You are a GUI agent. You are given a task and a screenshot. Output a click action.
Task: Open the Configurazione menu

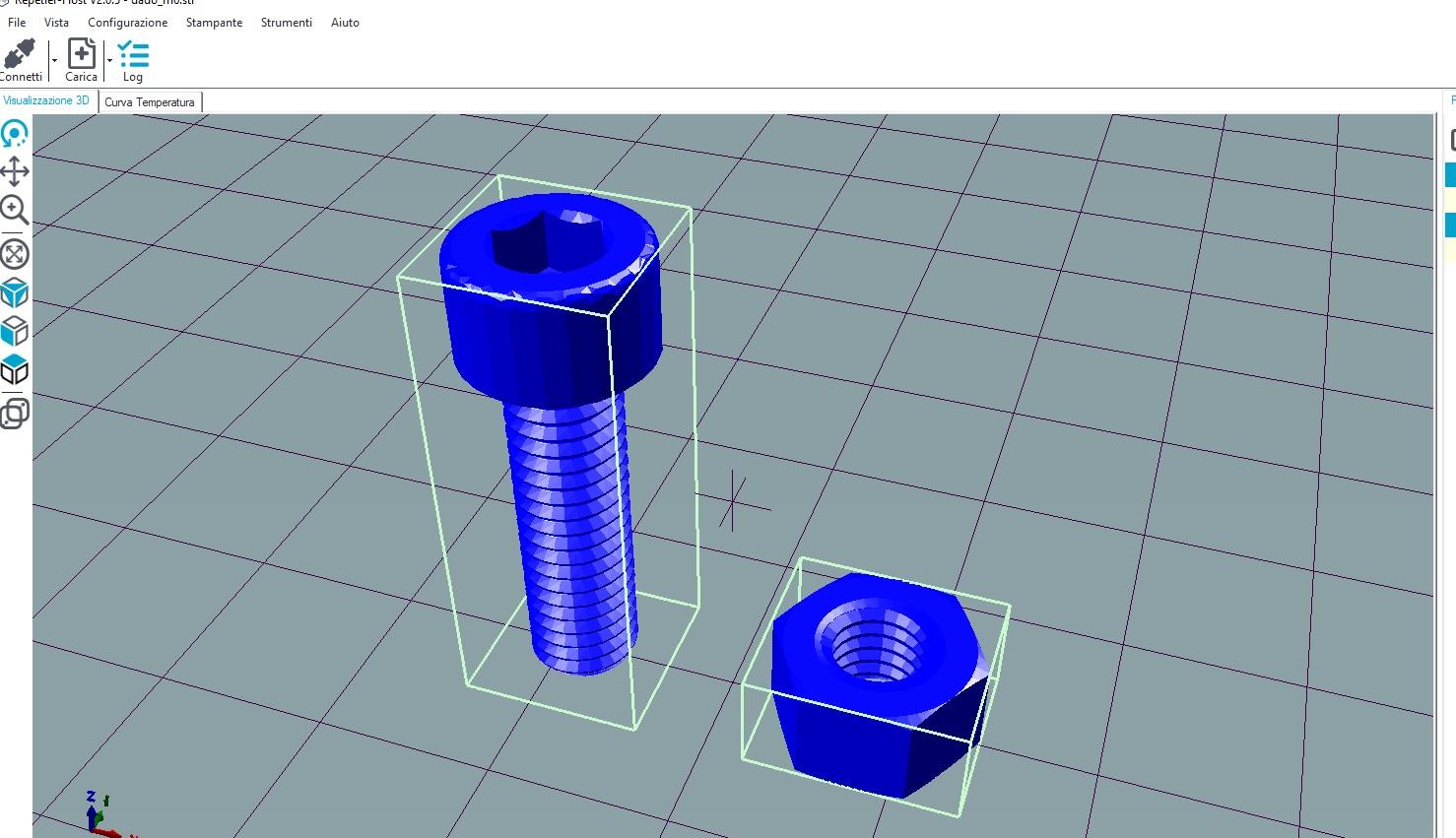127,22
